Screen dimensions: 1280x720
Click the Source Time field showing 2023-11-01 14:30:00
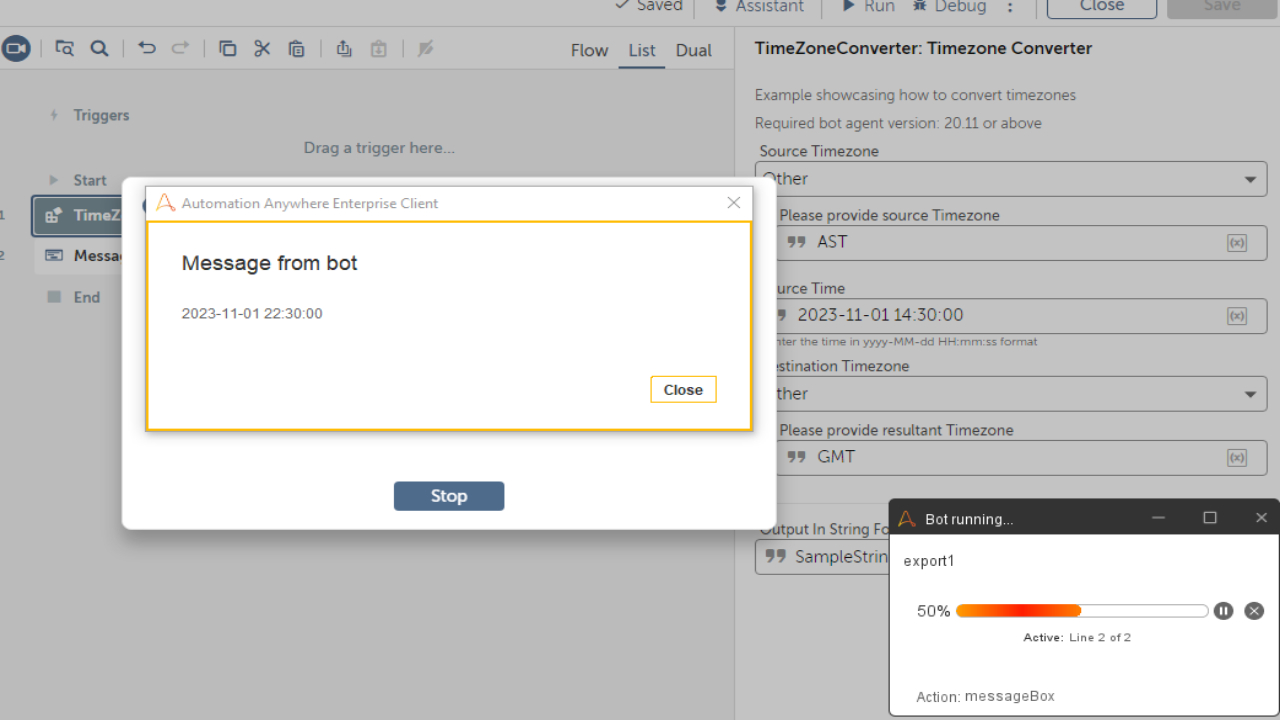[x=1011, y=316]
